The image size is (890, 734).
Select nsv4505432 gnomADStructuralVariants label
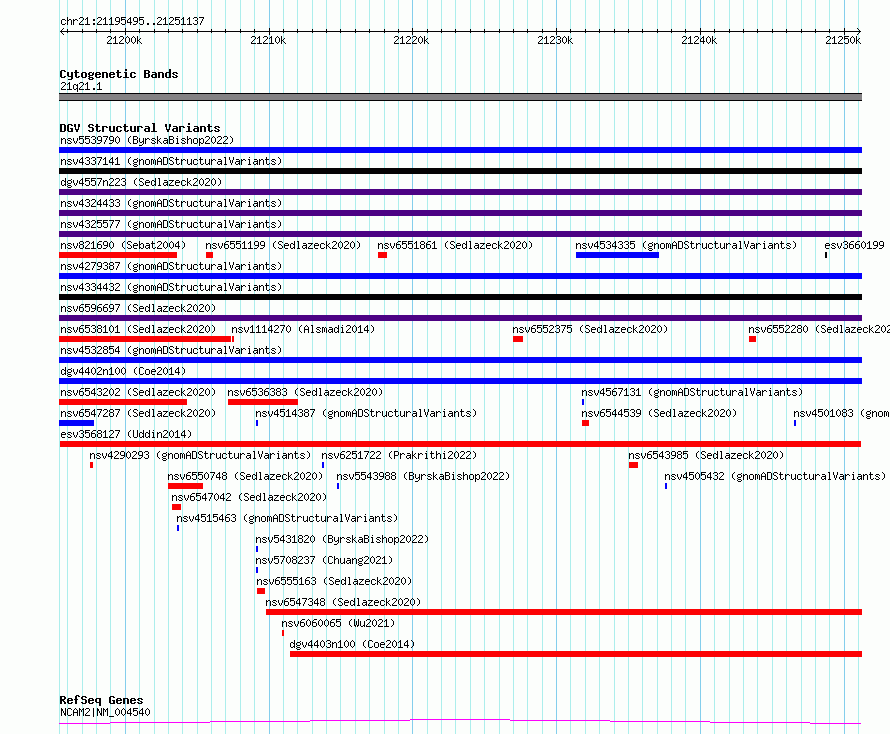(x=775, y=476)
